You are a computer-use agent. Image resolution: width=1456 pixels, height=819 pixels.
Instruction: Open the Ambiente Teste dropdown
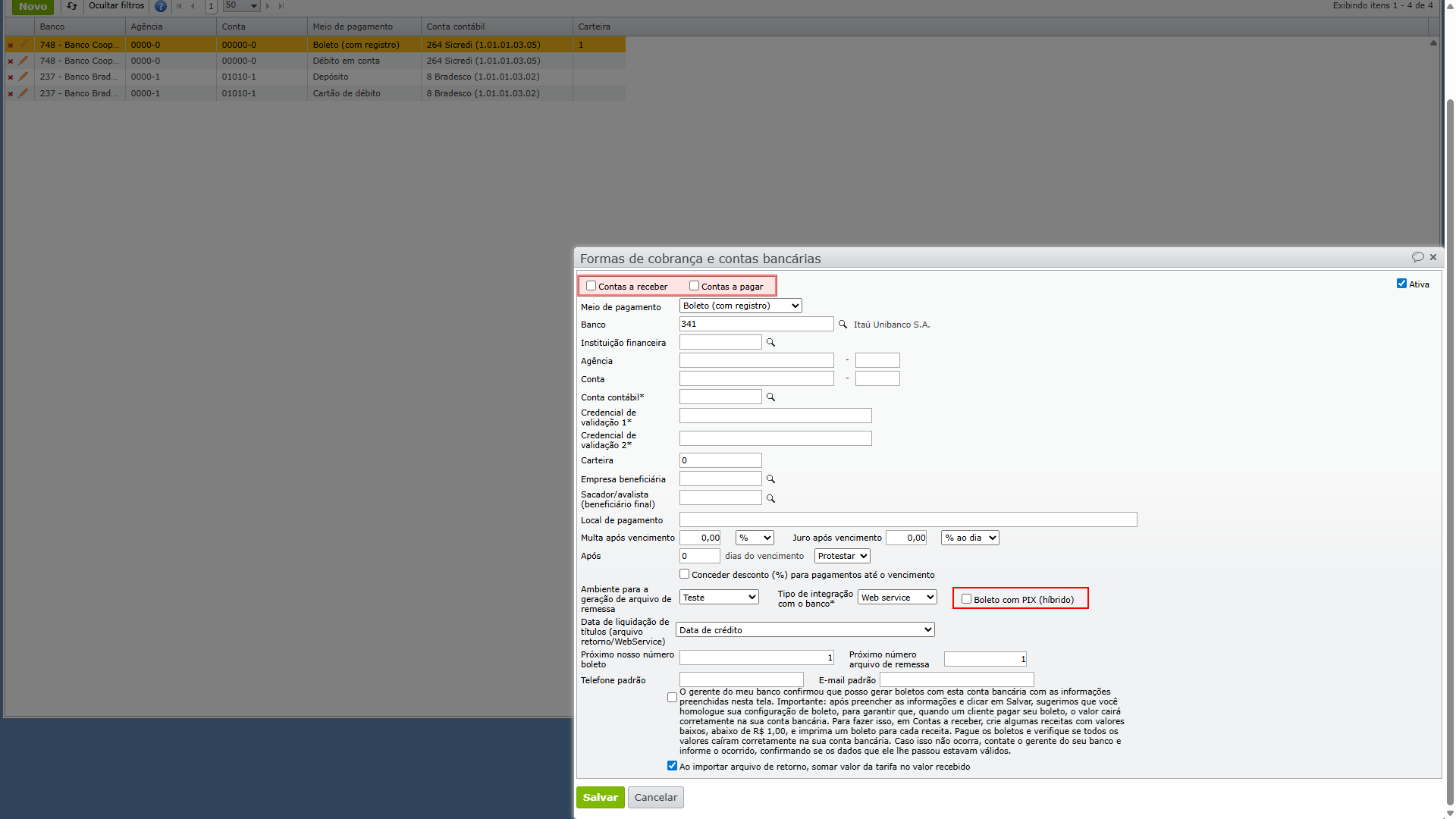click(x=719, y=598)
